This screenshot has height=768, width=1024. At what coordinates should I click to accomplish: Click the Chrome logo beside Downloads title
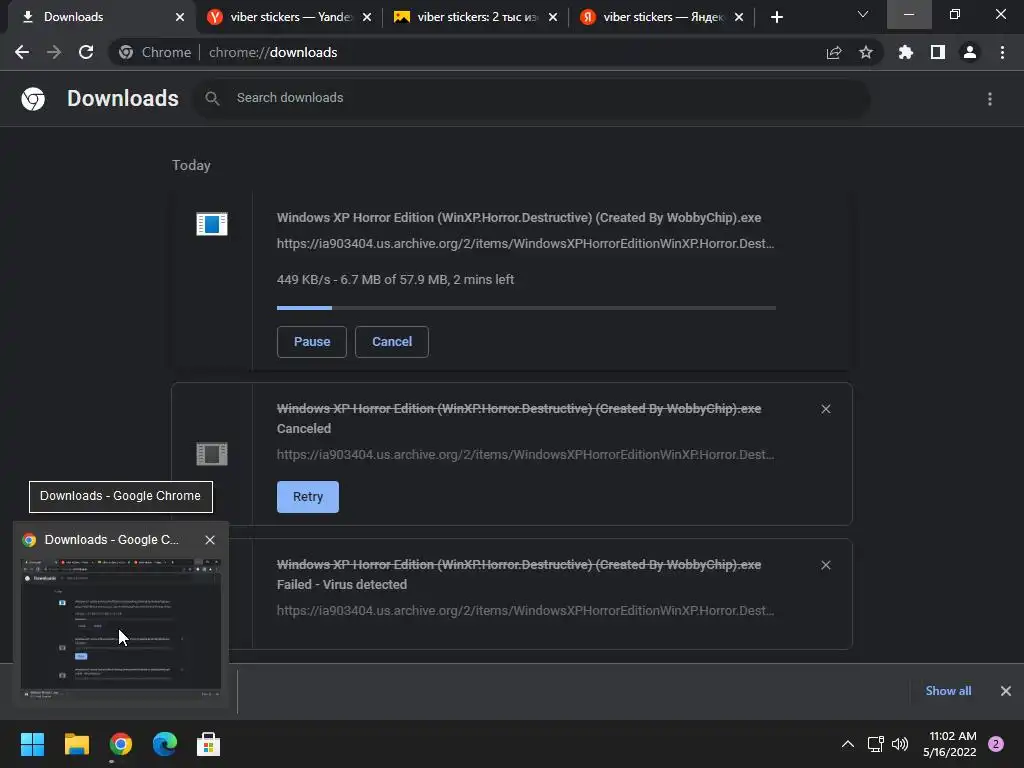tap(33, 99)
